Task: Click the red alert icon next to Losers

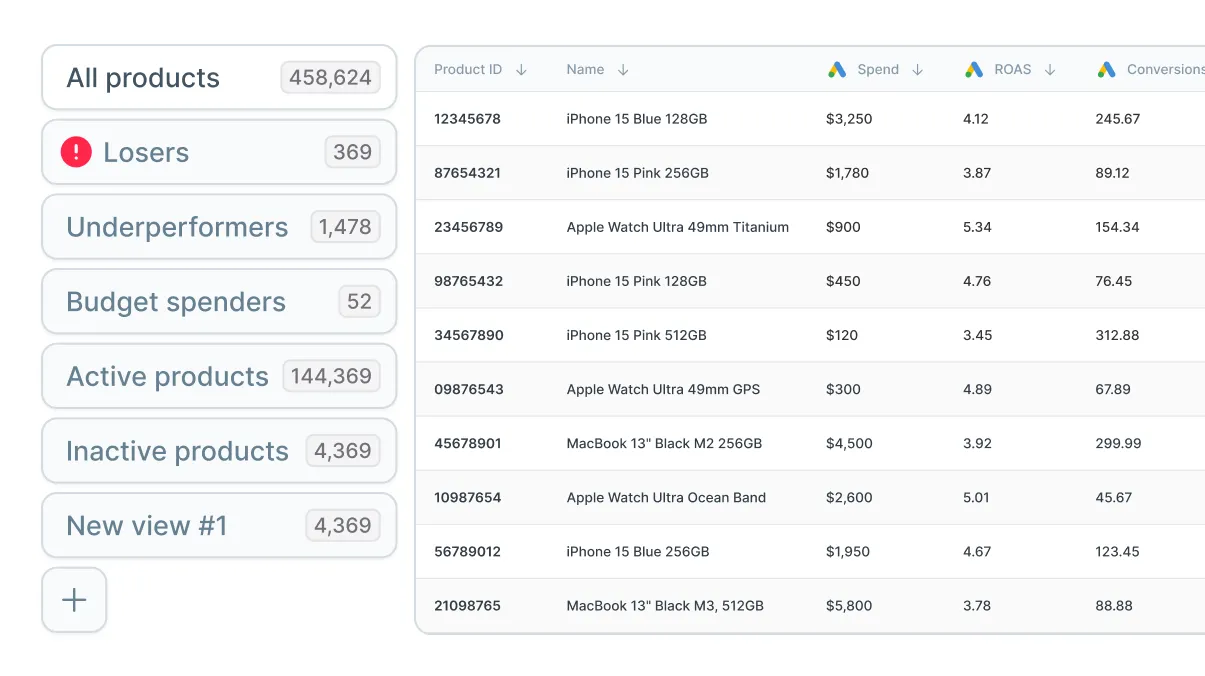Action: (x=76, y=152)
